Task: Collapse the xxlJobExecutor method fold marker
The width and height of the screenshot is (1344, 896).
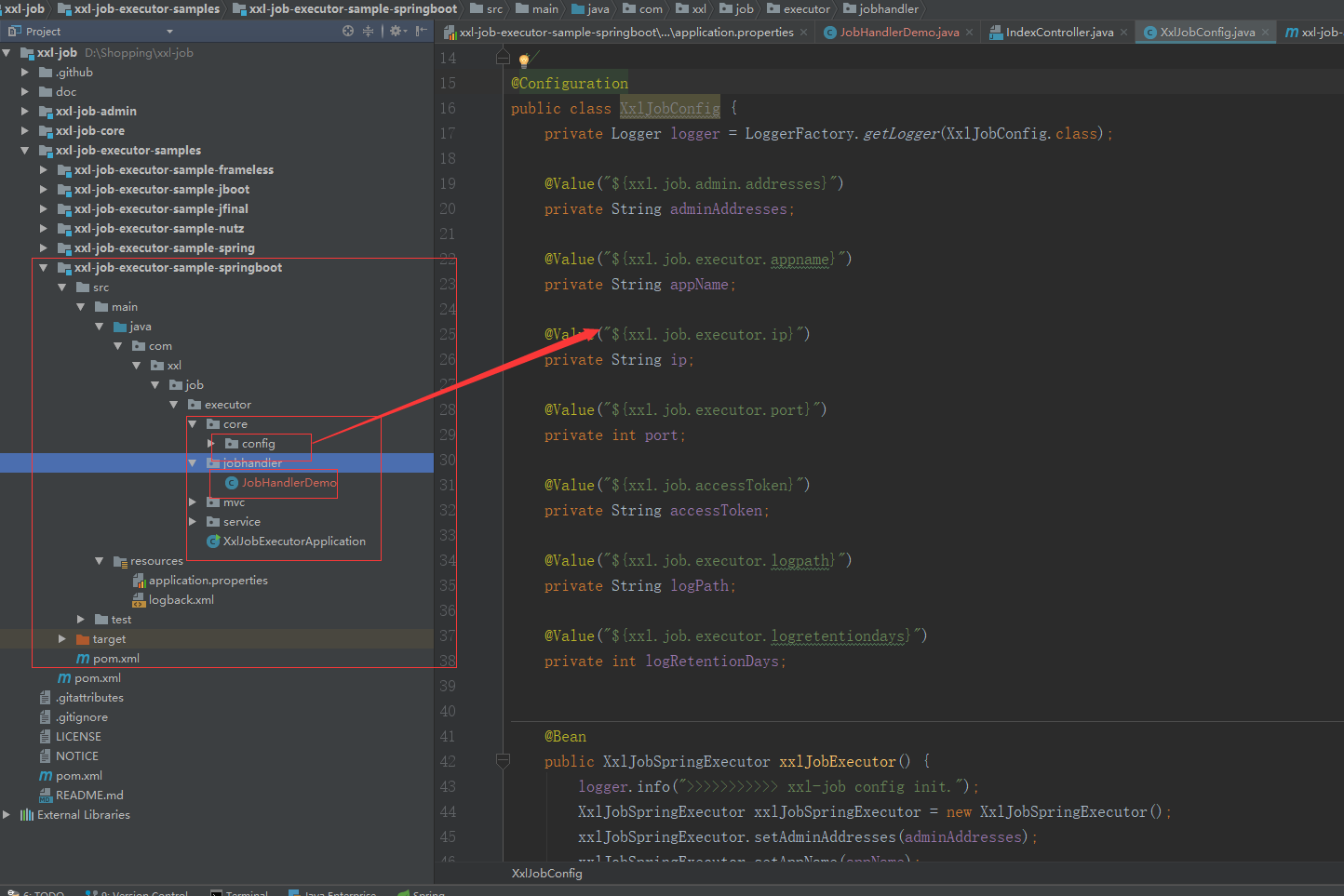Action: coord(503,761)
